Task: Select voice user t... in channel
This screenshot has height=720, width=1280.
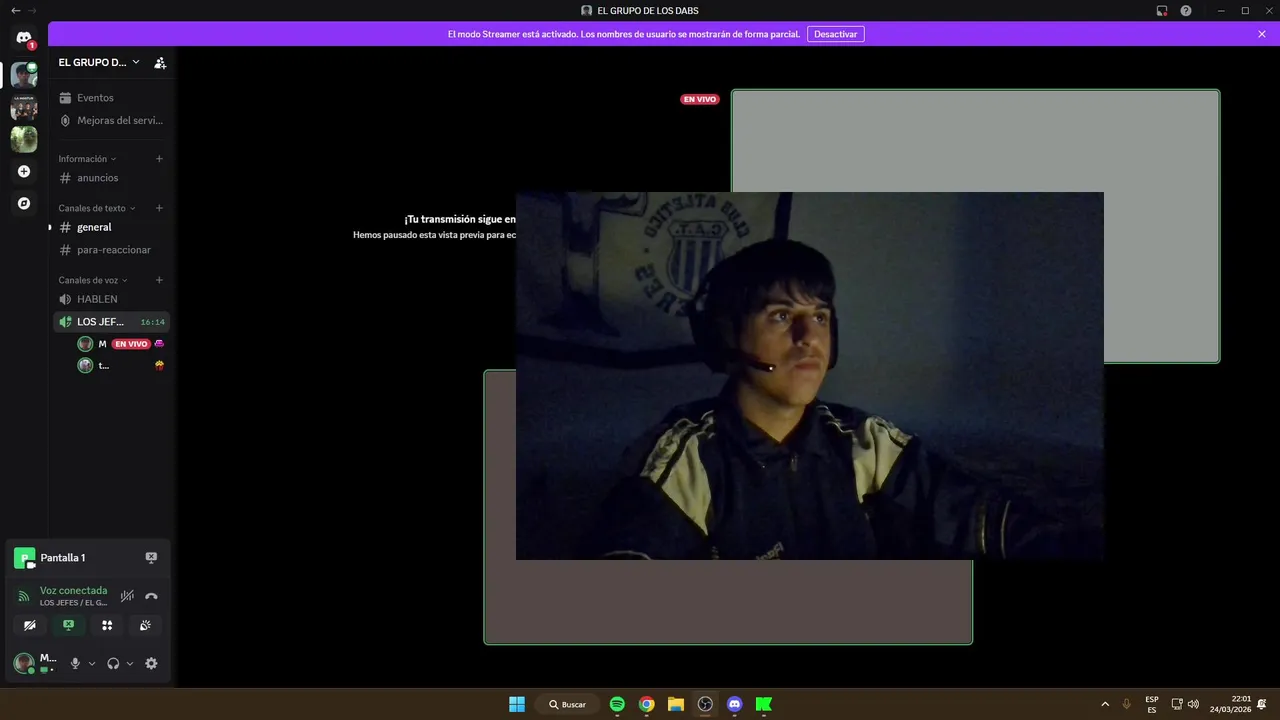Action: tap(120, 366)
